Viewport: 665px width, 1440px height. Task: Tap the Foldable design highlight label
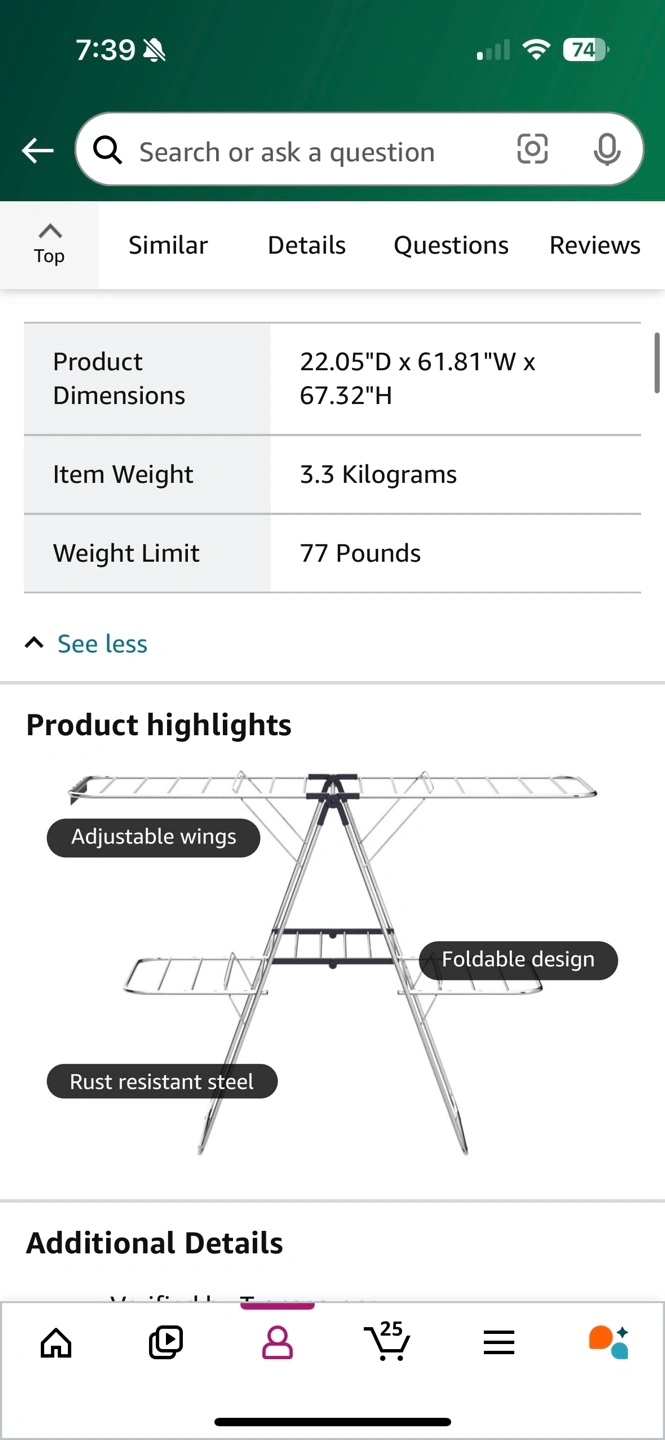(518, 960)
